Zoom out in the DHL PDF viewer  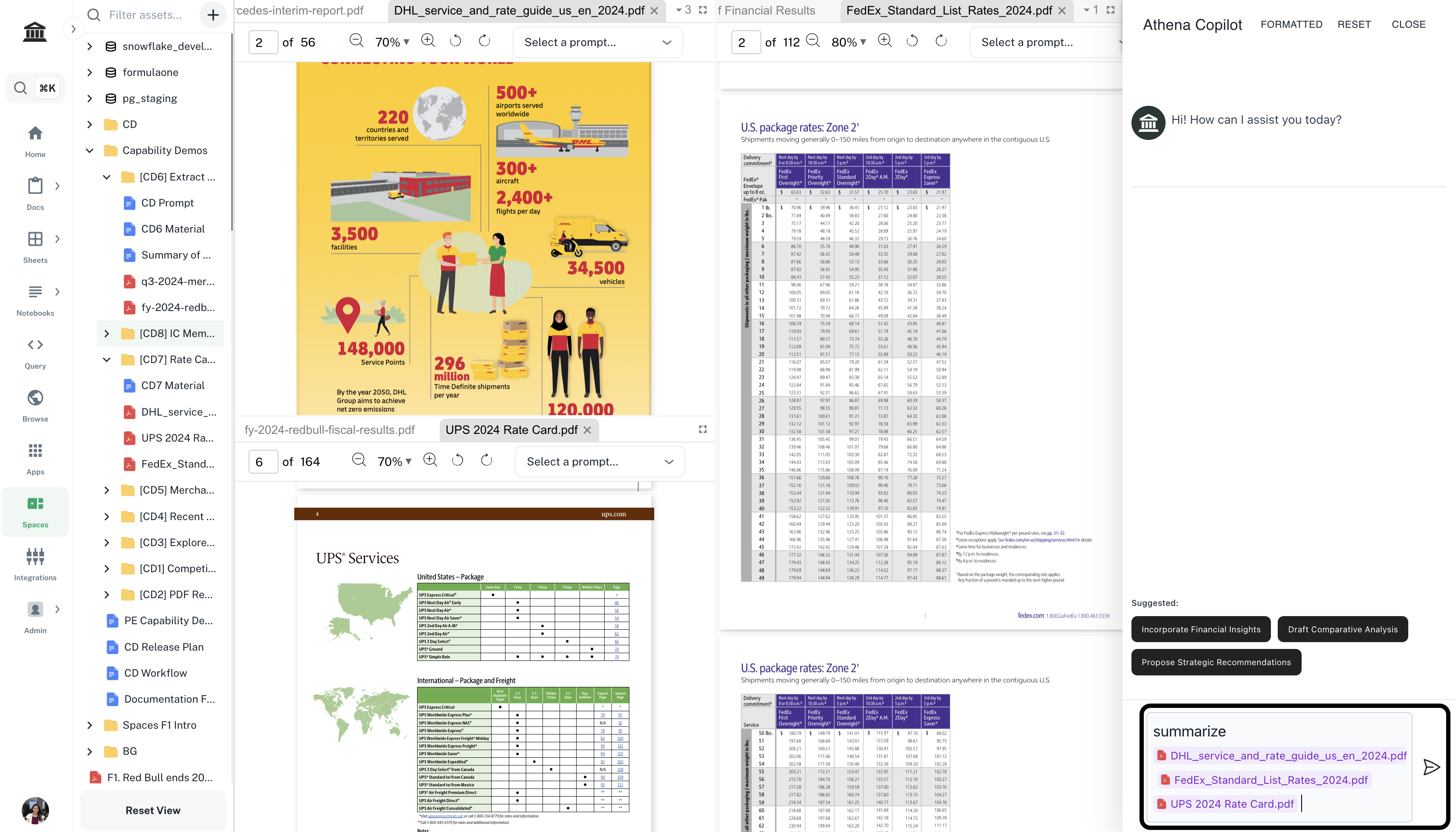(357, 41)
